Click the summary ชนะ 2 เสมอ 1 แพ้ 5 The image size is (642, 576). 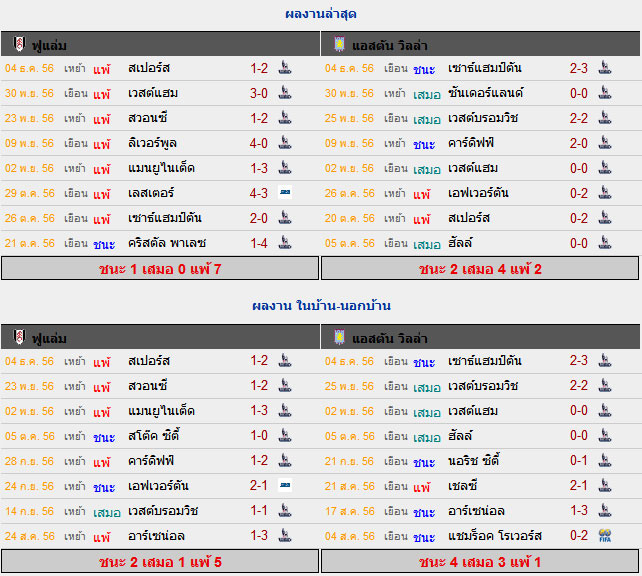pos(160,562)
